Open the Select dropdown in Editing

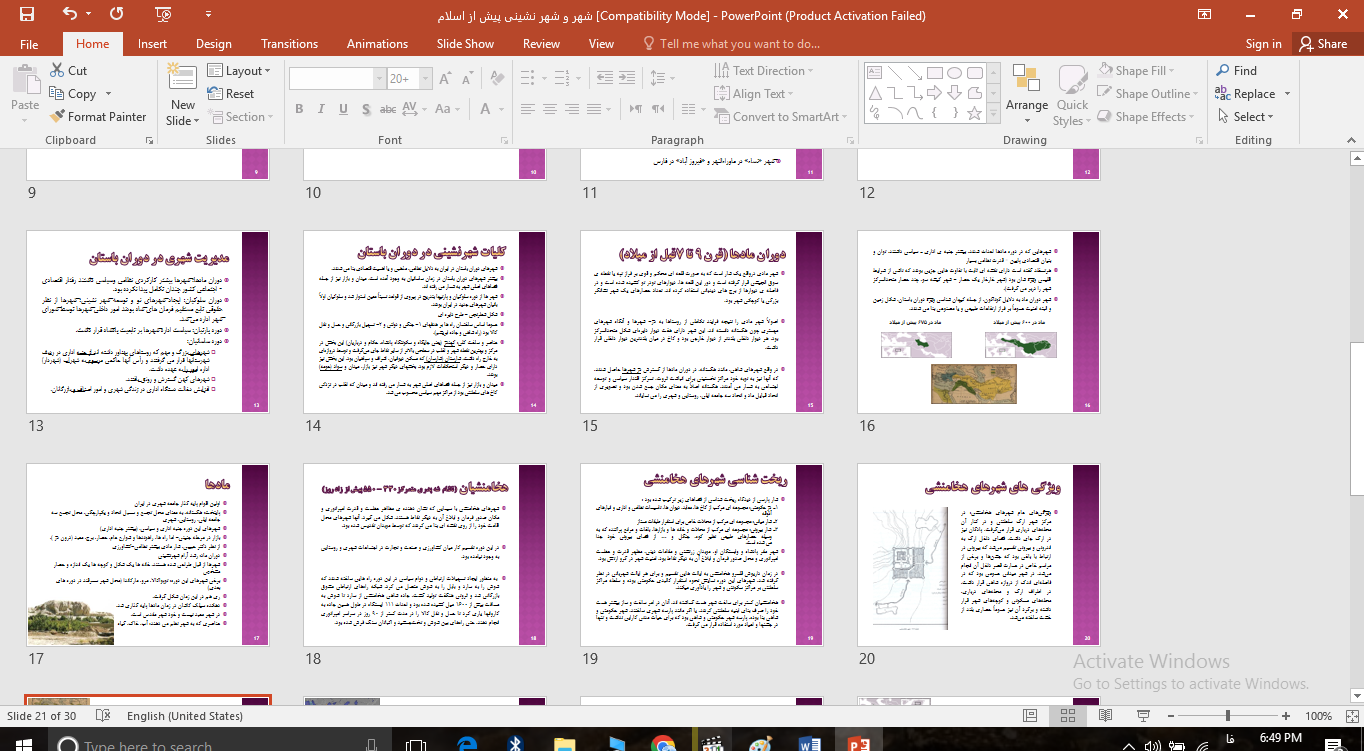coord(1245,117)
